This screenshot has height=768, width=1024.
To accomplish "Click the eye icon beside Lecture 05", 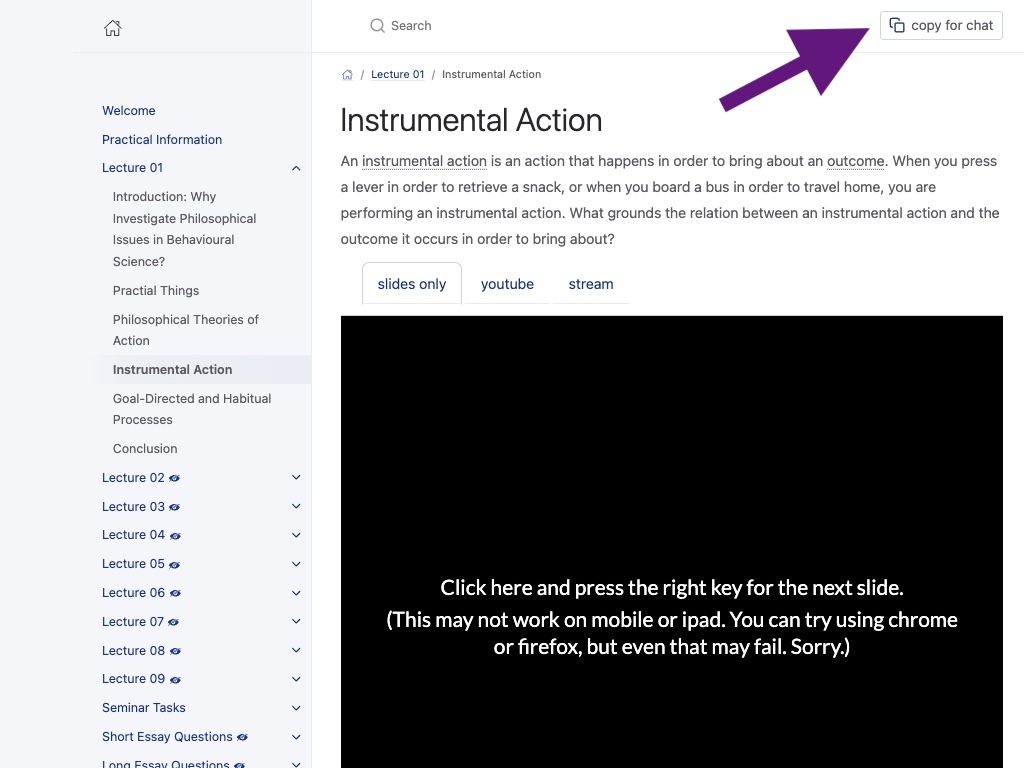I will point(175,565).
